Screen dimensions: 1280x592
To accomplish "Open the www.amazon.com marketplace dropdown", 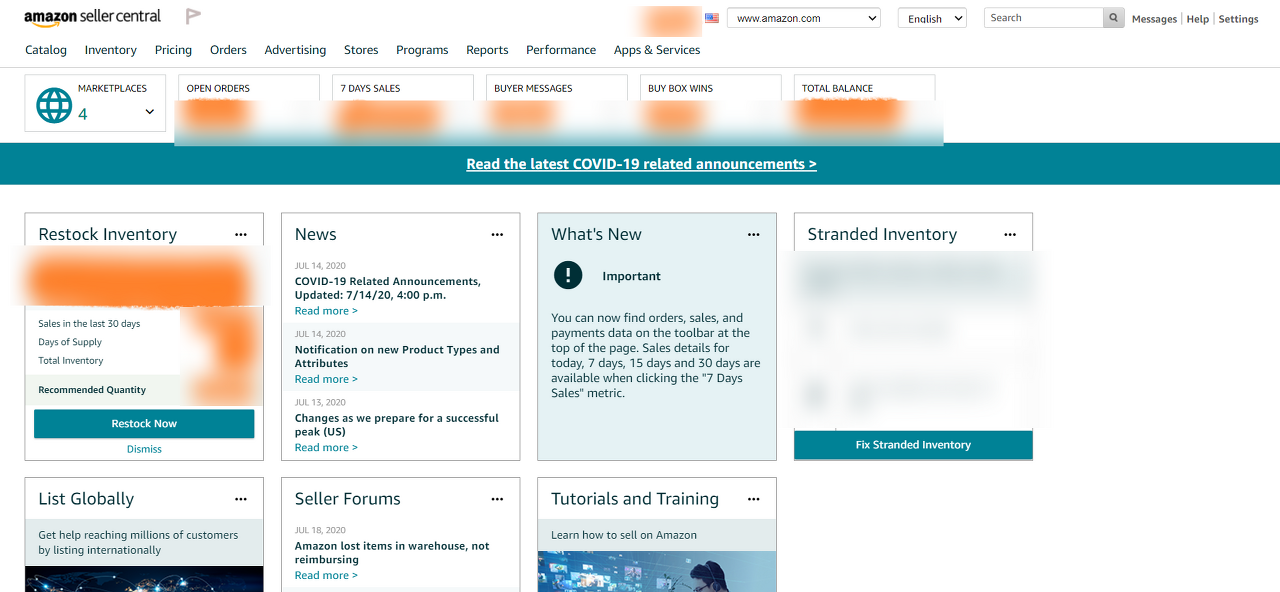I will 804,18.
